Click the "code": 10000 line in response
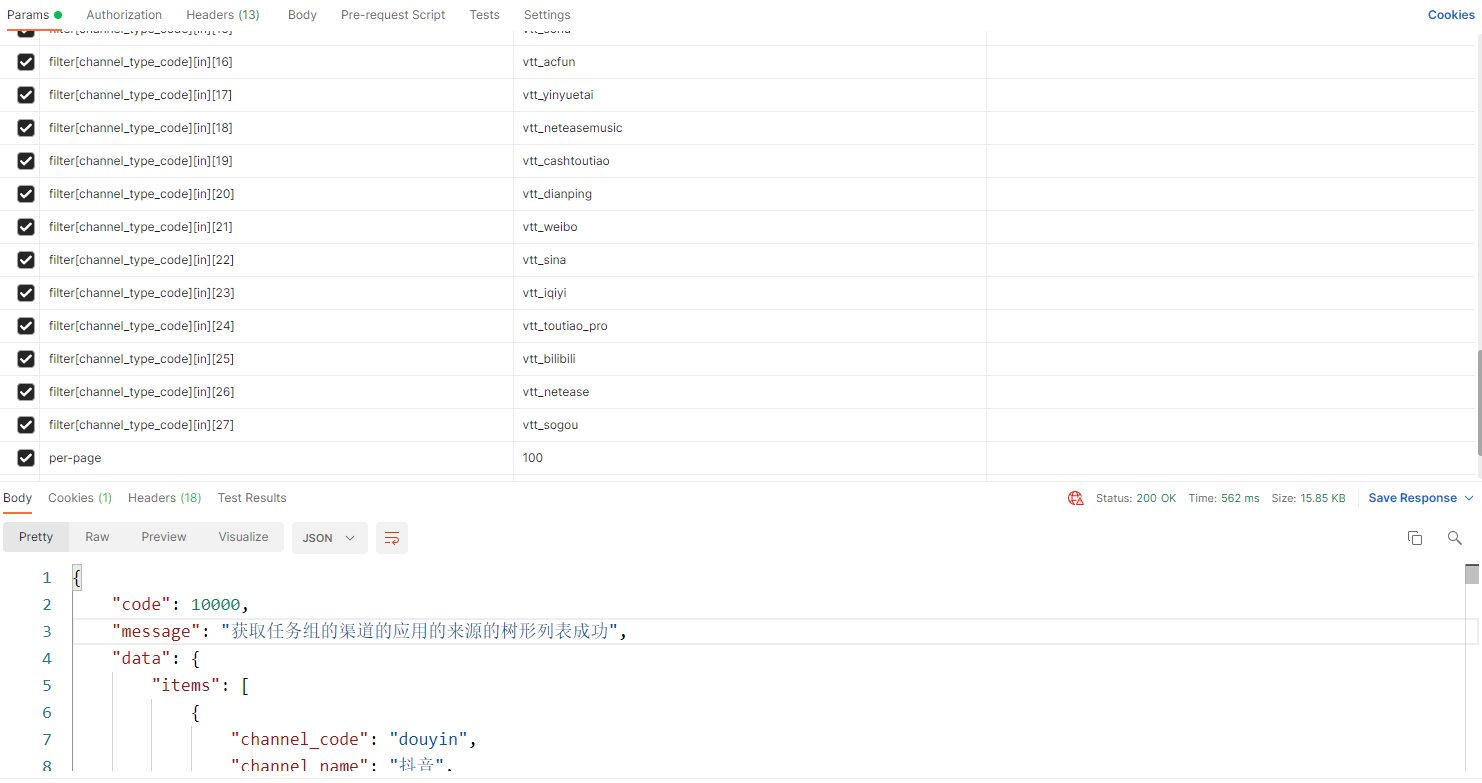The height and width of the screenshot is (783, 1482). tap(180, 605)
